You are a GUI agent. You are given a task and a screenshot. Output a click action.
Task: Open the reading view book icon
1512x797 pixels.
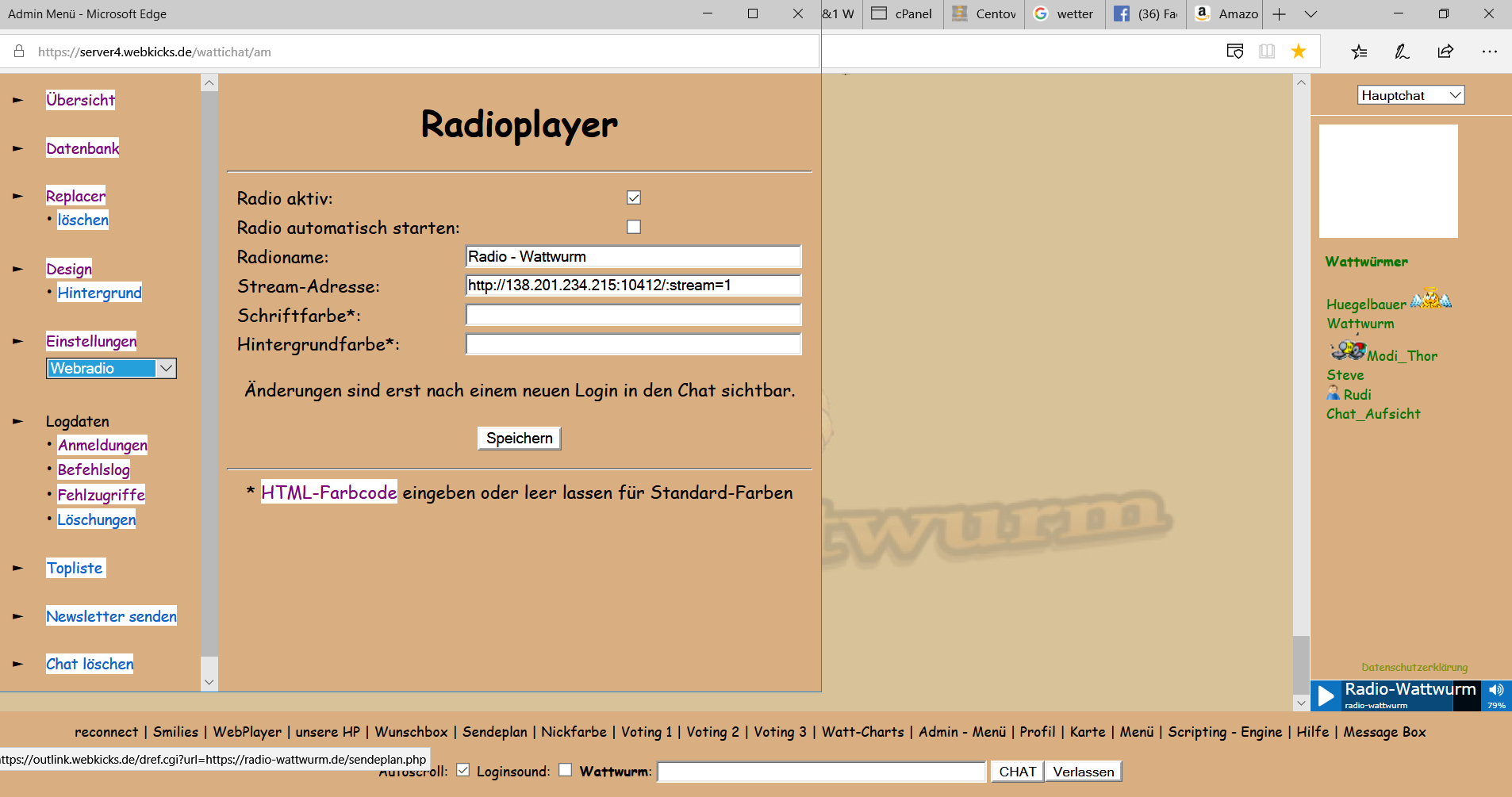tap(1267, 52)
